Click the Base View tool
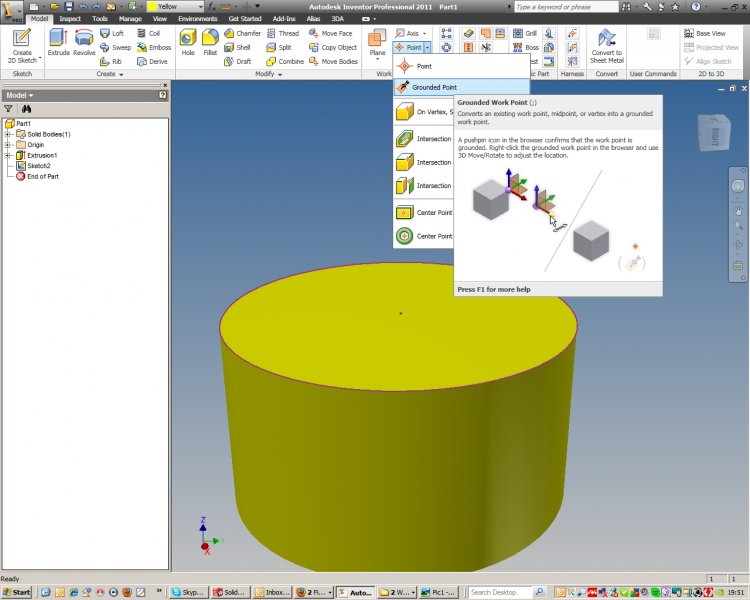Viewport: 750px width, 600px height. point(705,33)
